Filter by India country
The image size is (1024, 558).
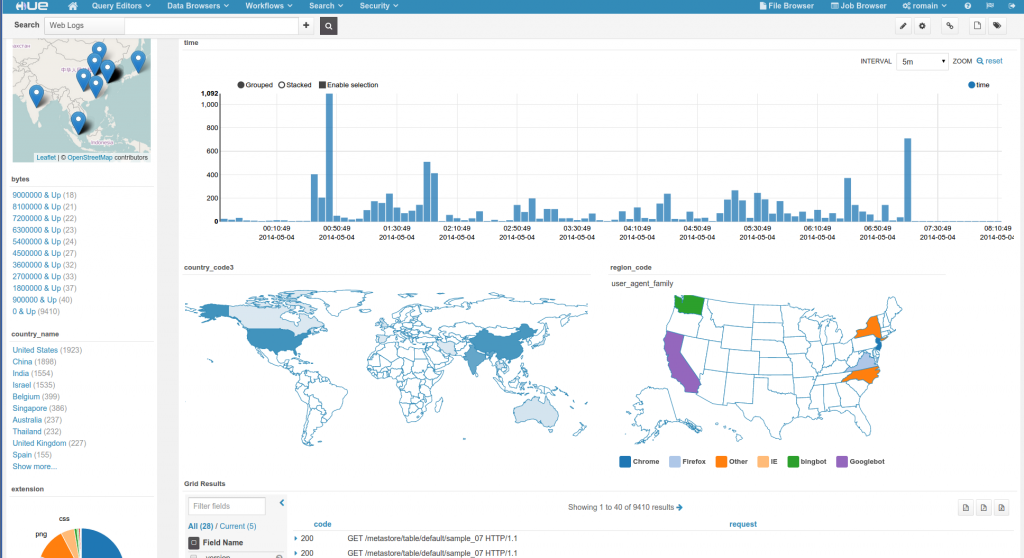pyautogui.click(x=21, y=374)
